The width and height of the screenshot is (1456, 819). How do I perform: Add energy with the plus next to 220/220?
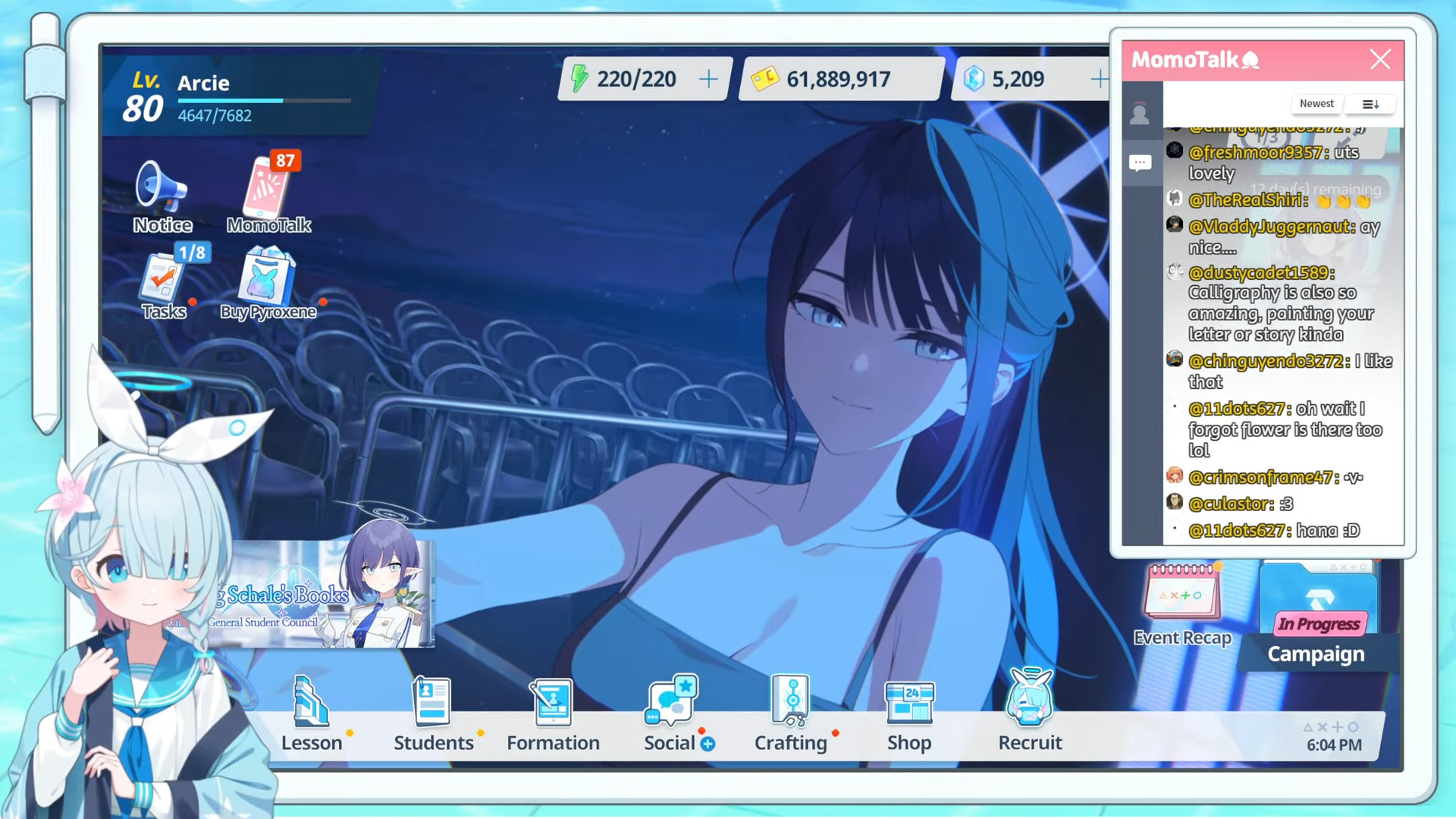point(708,79)
